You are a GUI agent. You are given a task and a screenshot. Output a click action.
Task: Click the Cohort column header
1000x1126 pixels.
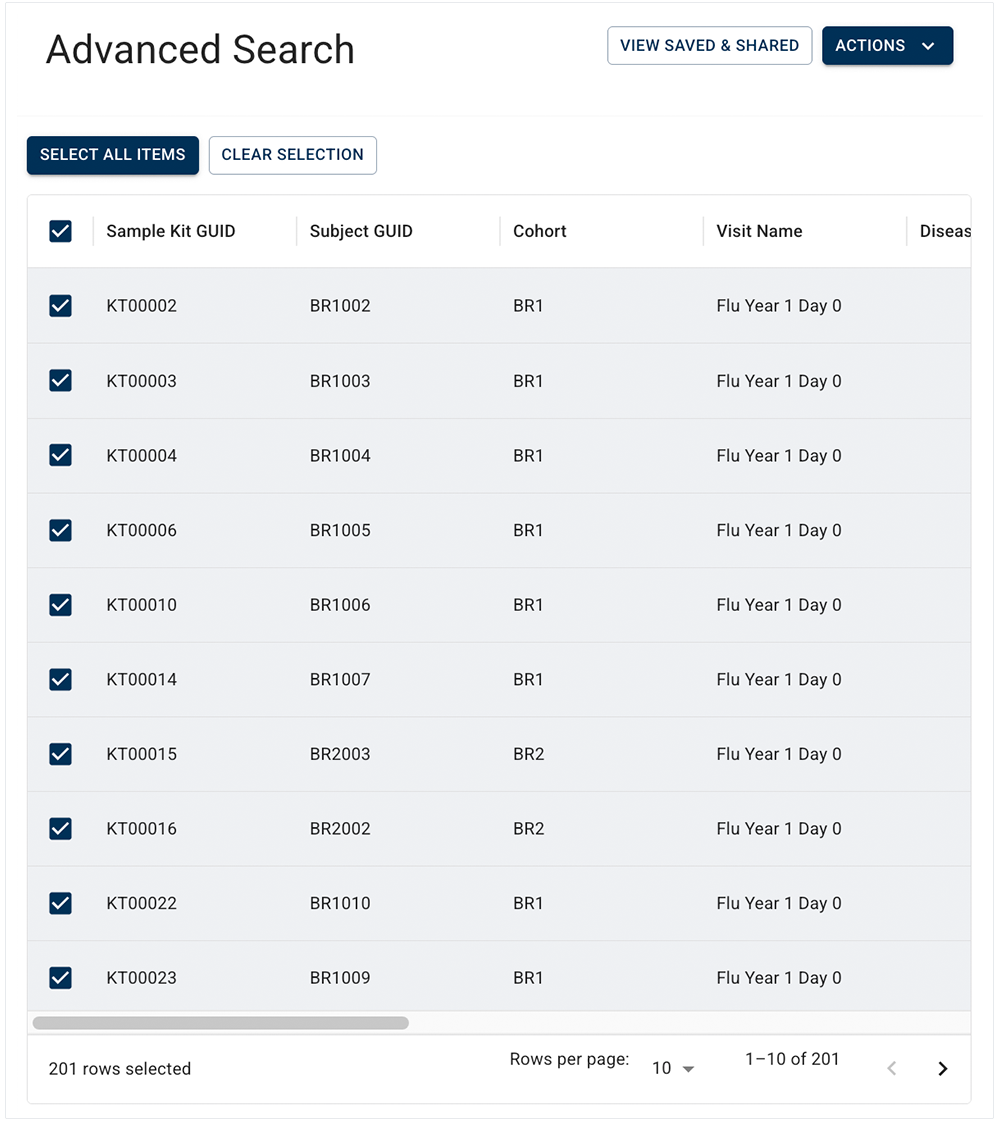click(540, 232)
